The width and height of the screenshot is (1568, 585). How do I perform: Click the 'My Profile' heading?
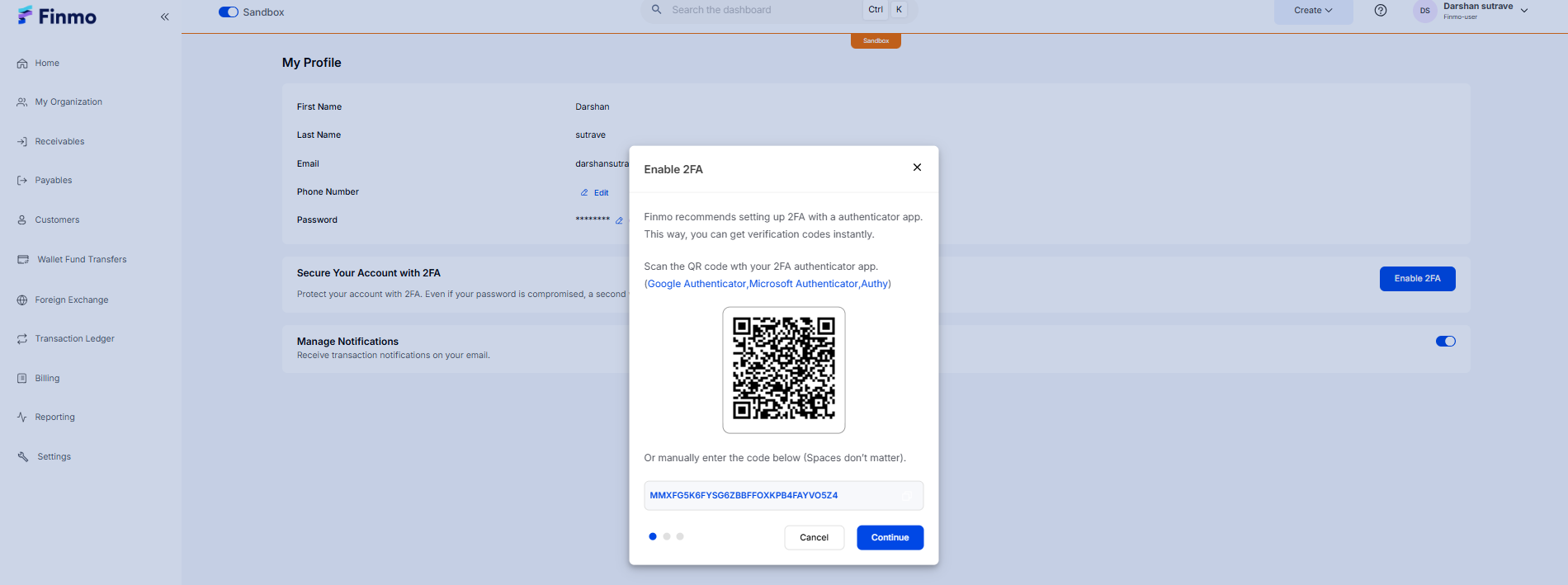311,63
